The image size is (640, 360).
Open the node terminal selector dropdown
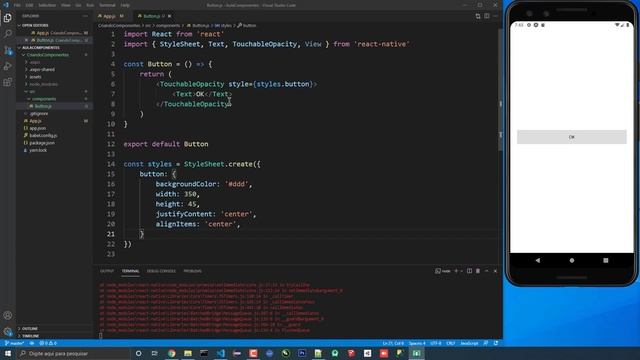(443, 271)
